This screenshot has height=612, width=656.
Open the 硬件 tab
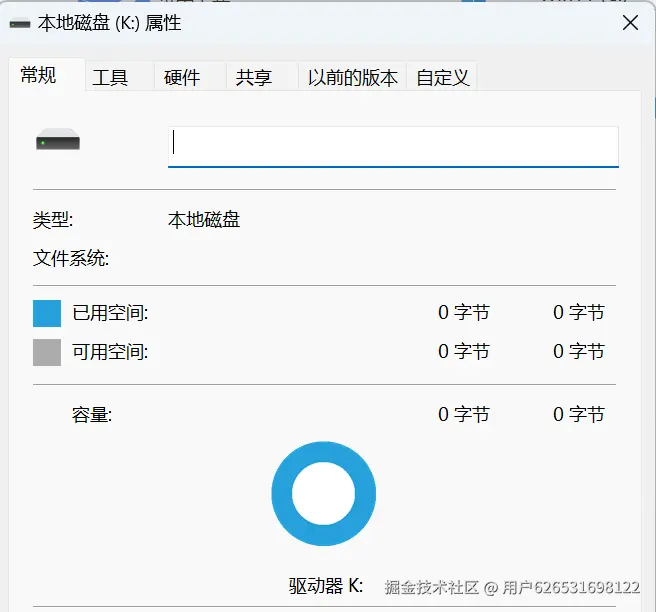point(190,77)
